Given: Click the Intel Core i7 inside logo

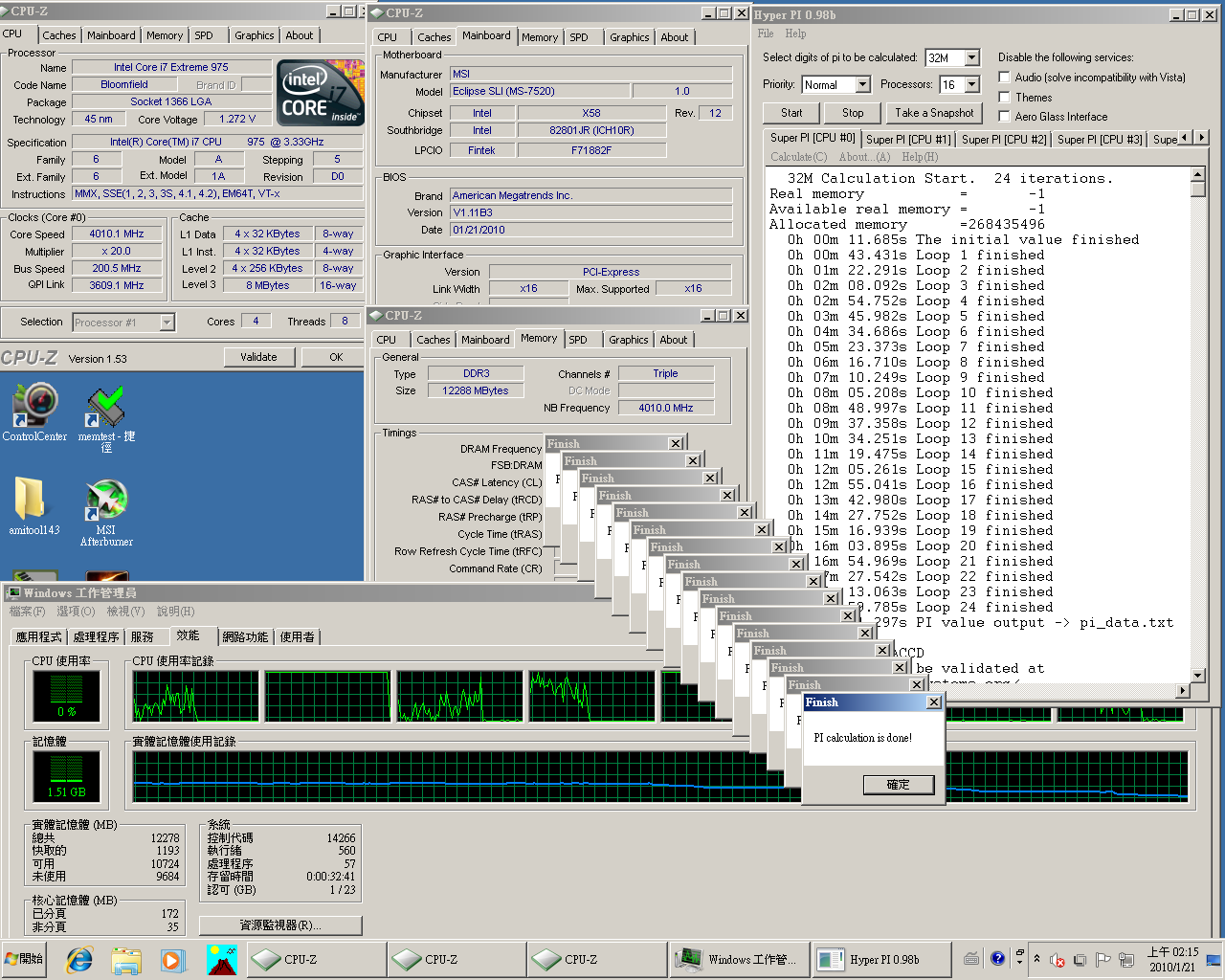Looking at the screenshot, I should pyautogui.click(x=321, y=93).
